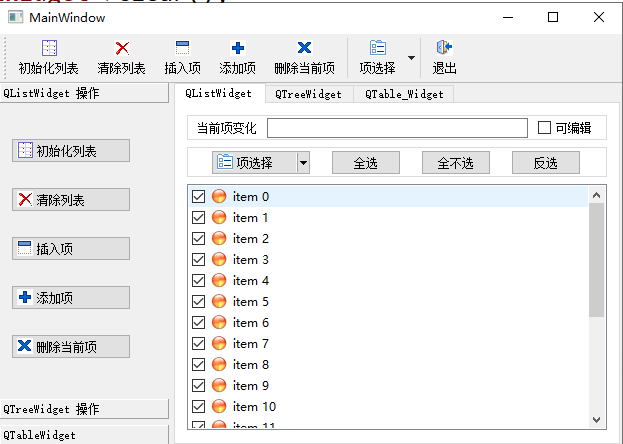
Task: Expand the QListWidget 操作 toolbox page
Action: tap(84, 93)
